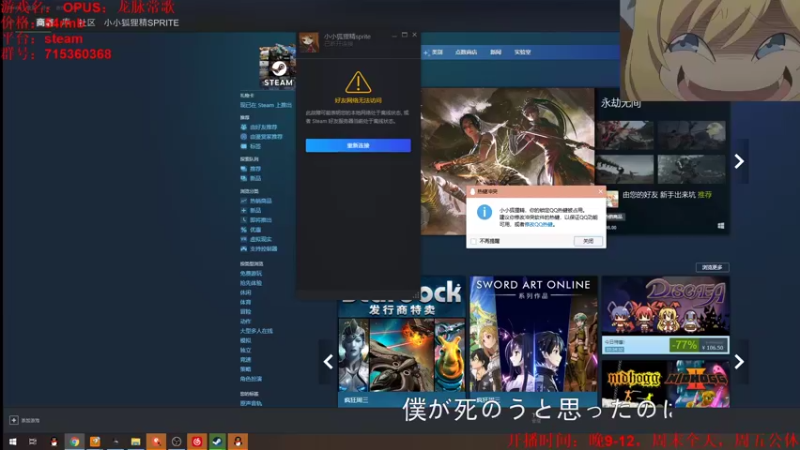The image size is (800, 450).
Task: Open OBS Studio icon on taskbar
Action: 177,441
